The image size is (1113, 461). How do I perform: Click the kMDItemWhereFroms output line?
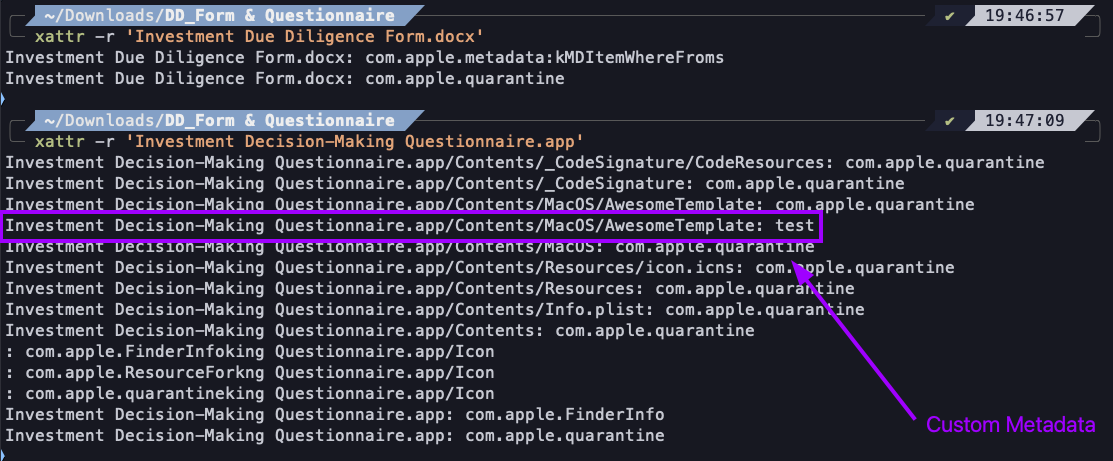pyautogui.click(x=365, y=58)
